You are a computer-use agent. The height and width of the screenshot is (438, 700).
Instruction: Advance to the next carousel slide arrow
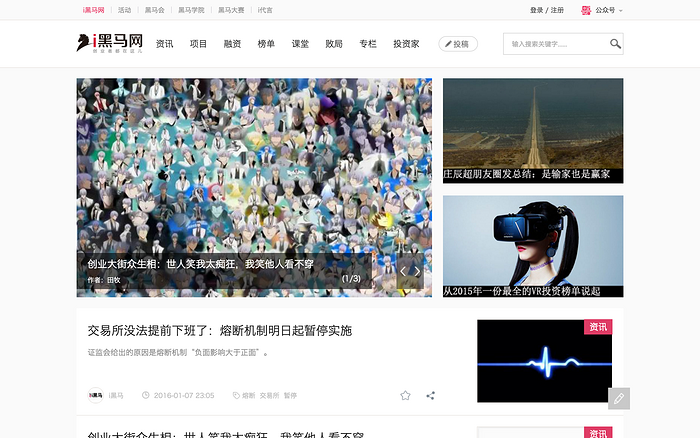coord(418,271)
